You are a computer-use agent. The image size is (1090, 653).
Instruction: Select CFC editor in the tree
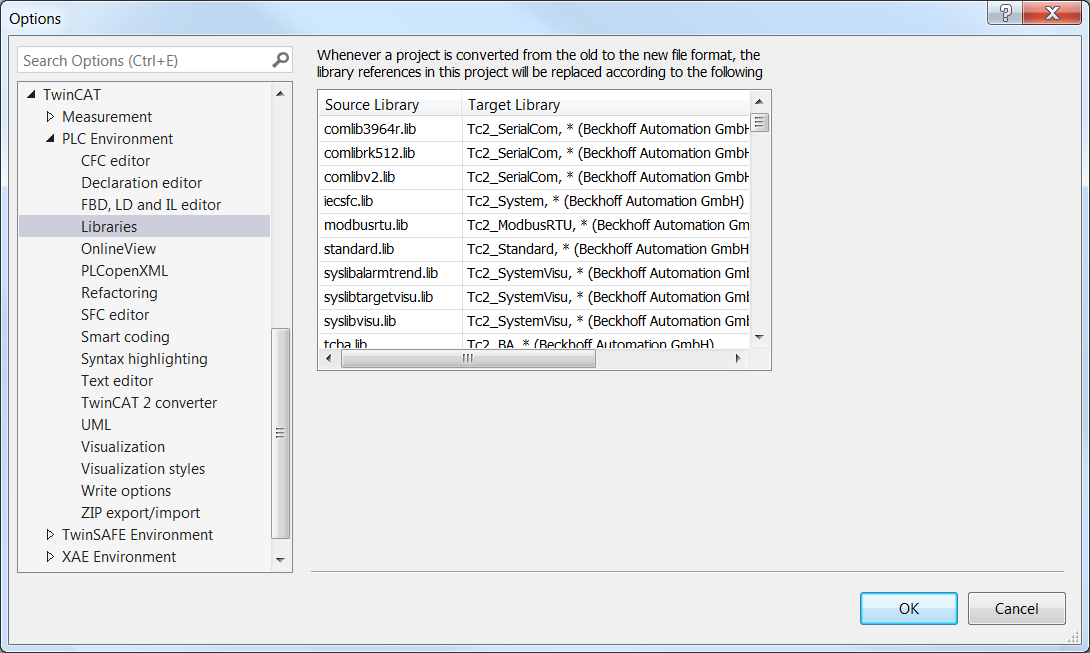(115, 161)
